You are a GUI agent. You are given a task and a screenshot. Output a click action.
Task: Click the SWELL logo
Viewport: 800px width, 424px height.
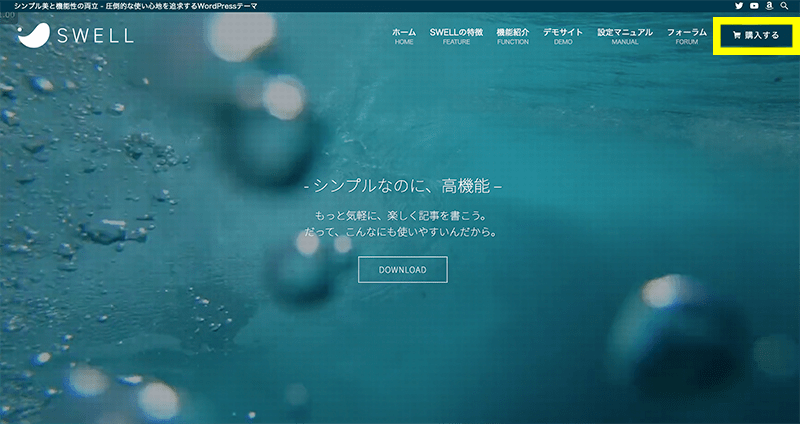(x=75, y=35)
